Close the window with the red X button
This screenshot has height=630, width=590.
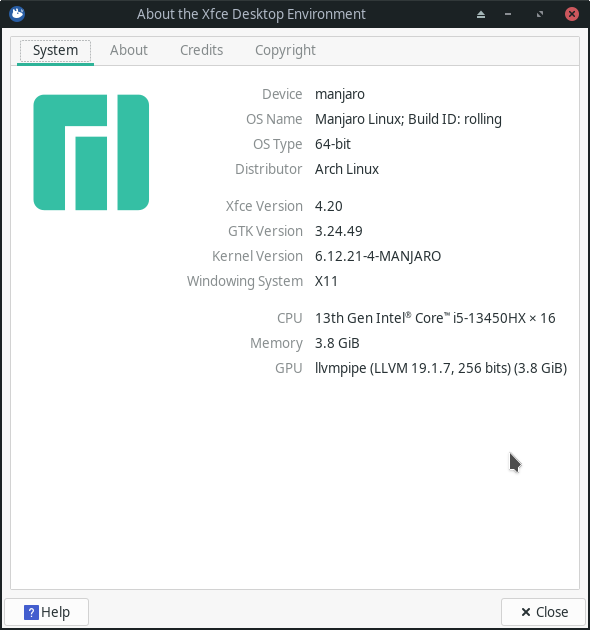572,14
